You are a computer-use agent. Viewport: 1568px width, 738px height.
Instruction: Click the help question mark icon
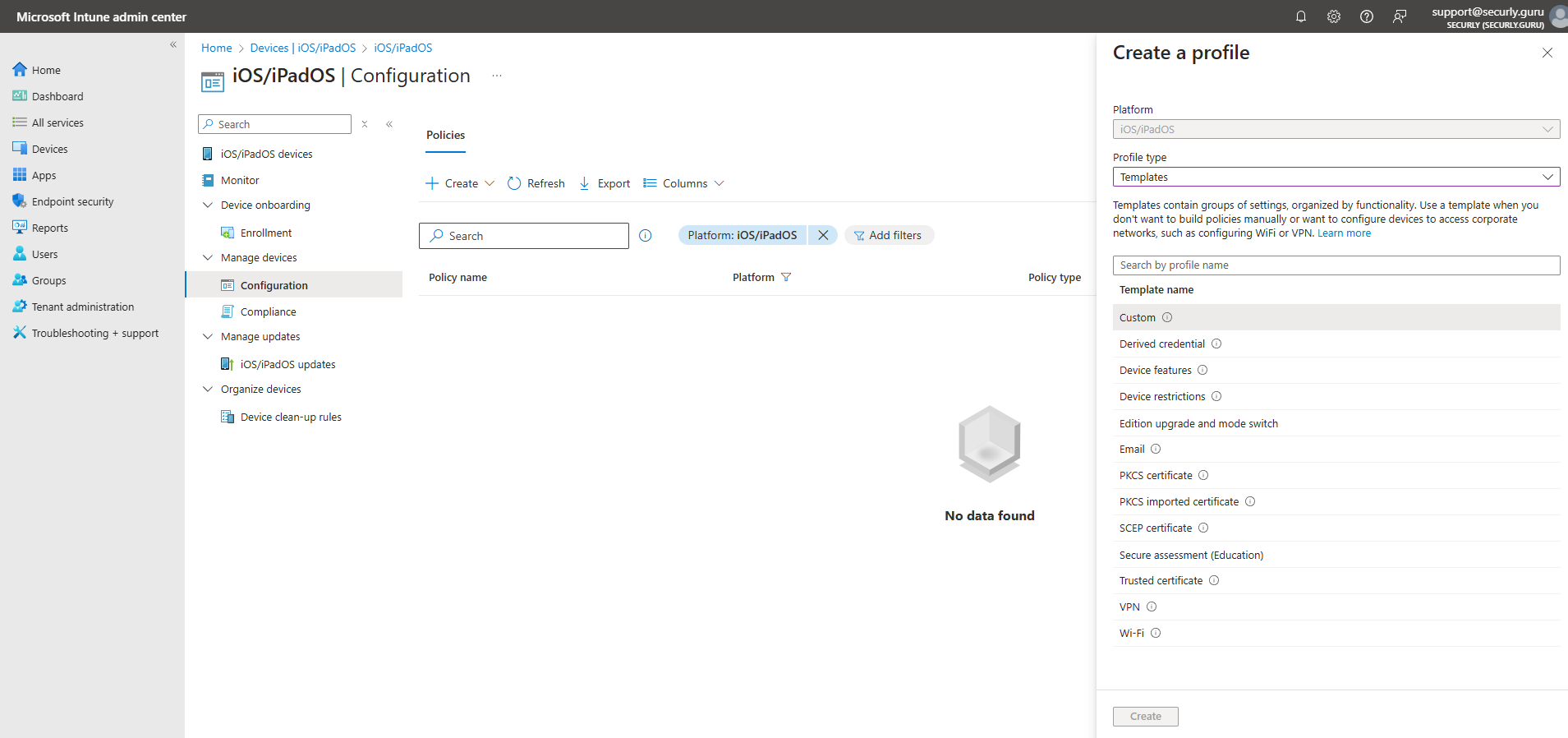pyautogui.click(x=1367, y=16)
